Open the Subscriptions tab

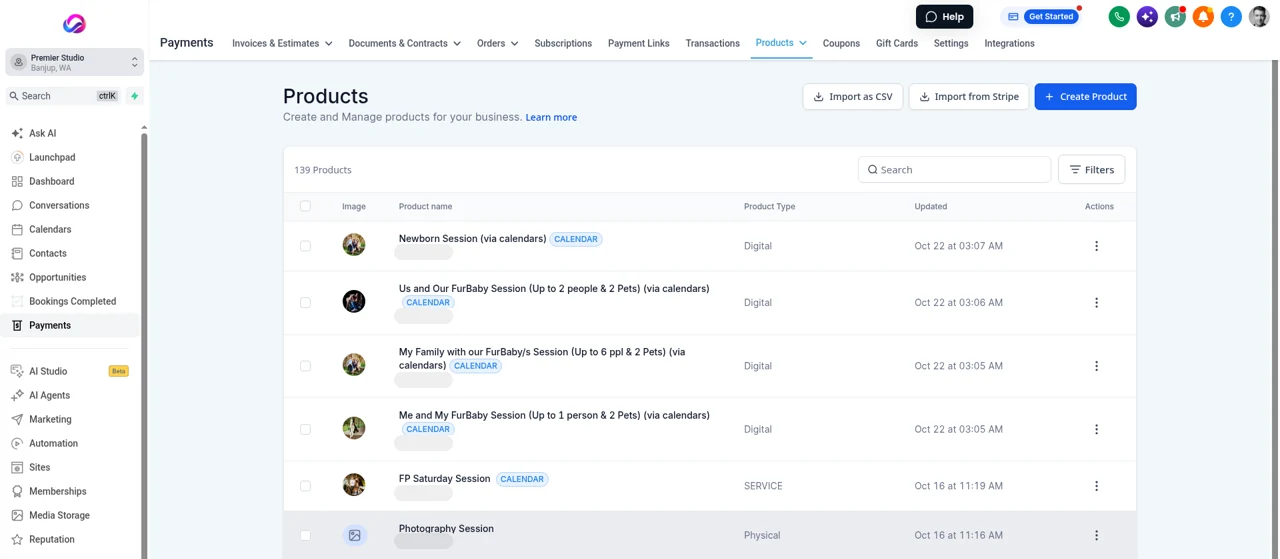pos(563,44)
